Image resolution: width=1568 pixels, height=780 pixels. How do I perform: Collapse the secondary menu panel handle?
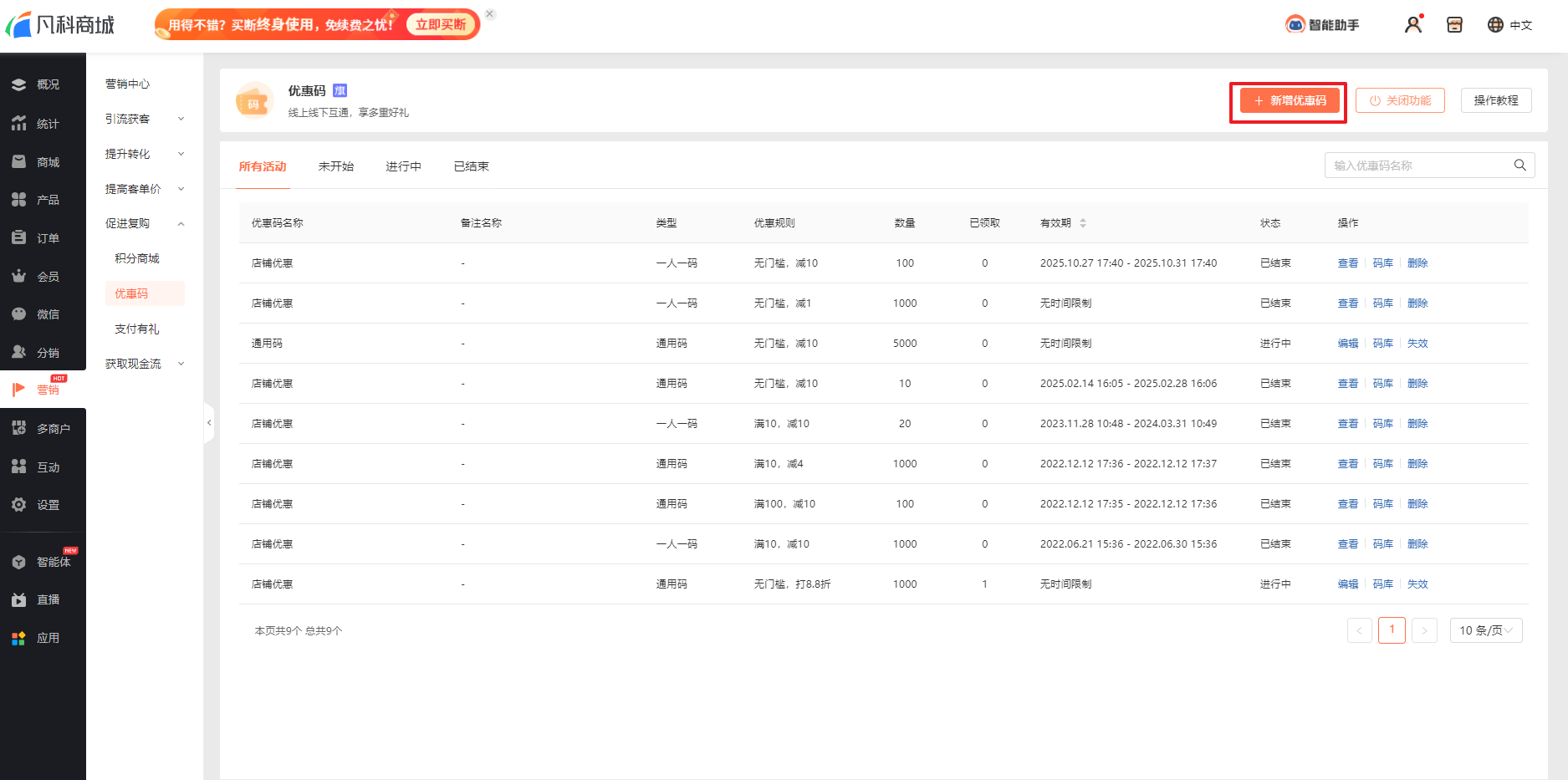(x=209, y=423)
